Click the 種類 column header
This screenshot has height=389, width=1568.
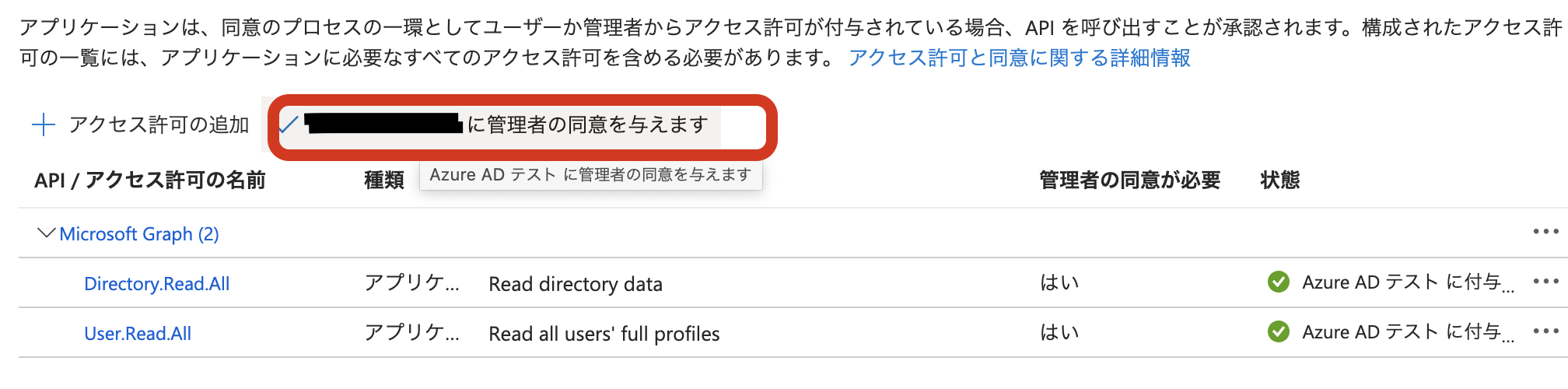(383, 180)
